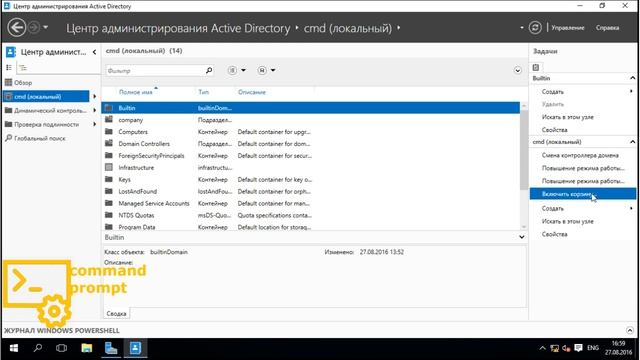
Task: Open the Справка menu
Action: (607, 28)
